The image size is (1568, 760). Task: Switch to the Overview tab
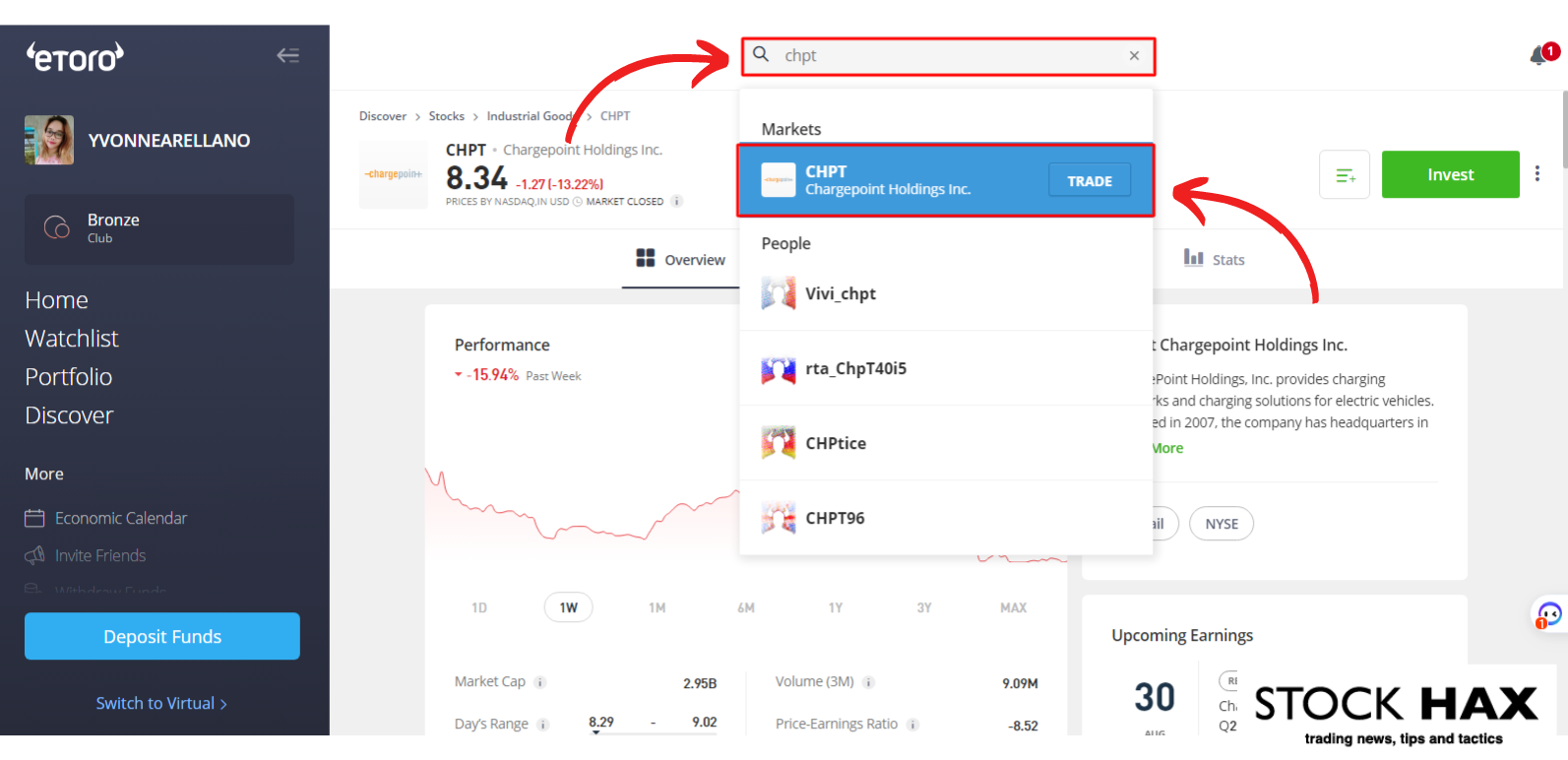tap(681, 259)
